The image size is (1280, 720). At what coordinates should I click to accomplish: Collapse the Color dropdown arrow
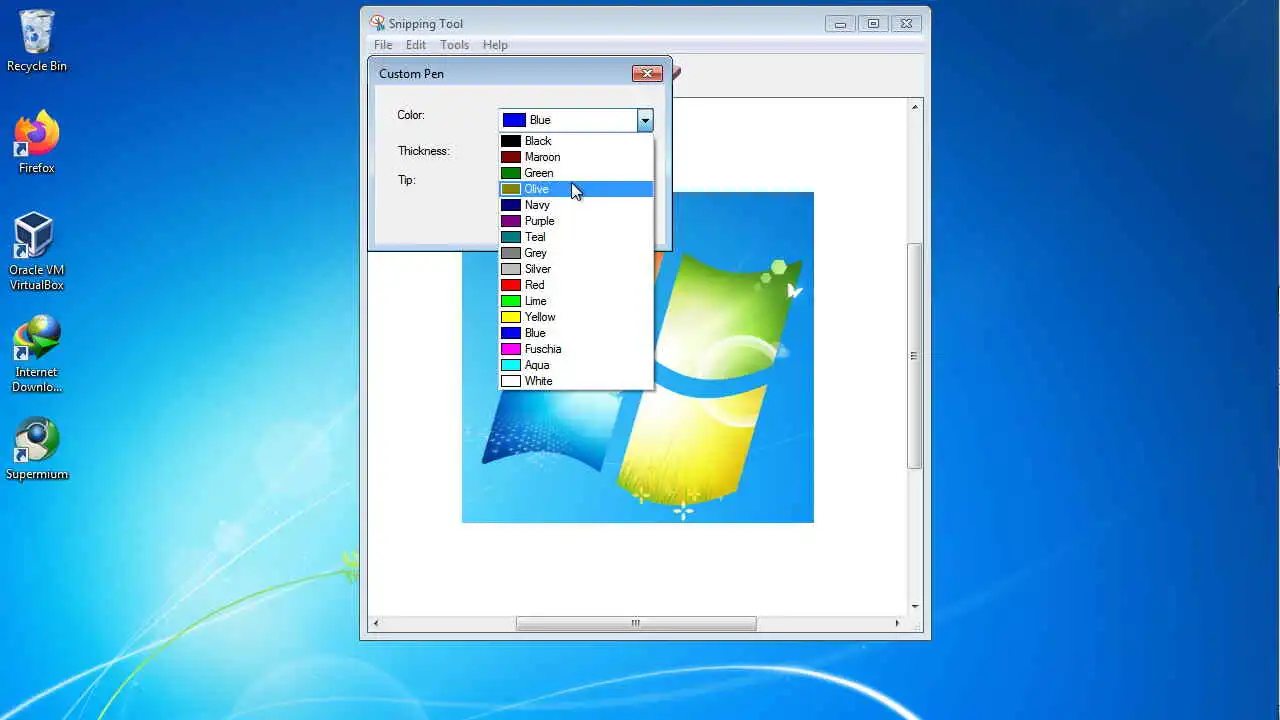coord(645,120)
